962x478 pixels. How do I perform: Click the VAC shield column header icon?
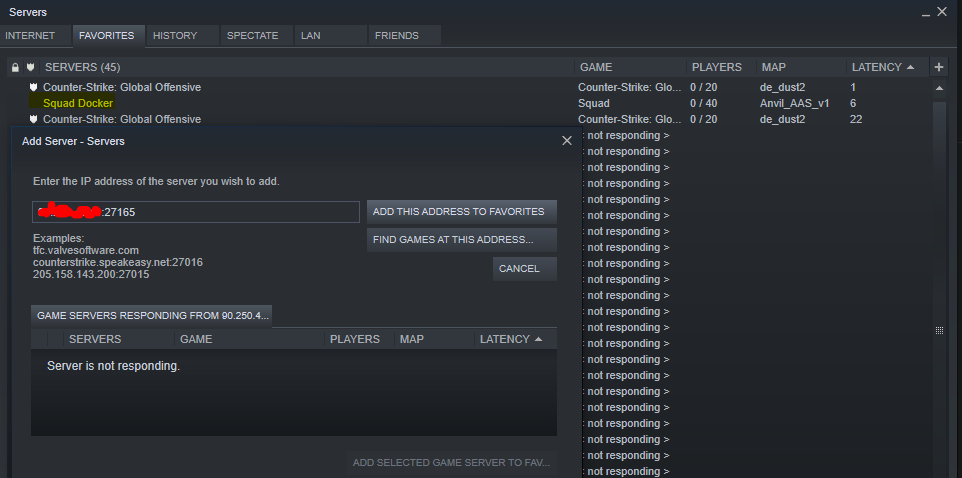pos(31,67)
